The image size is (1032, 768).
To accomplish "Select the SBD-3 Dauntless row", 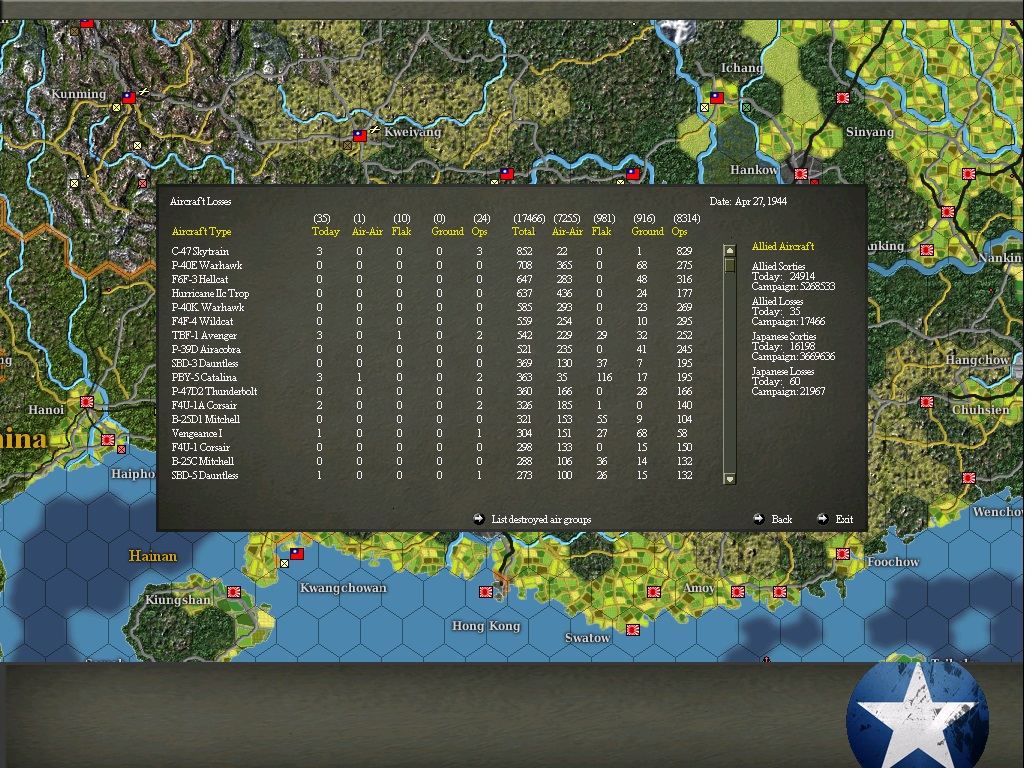I will (434, 363).
